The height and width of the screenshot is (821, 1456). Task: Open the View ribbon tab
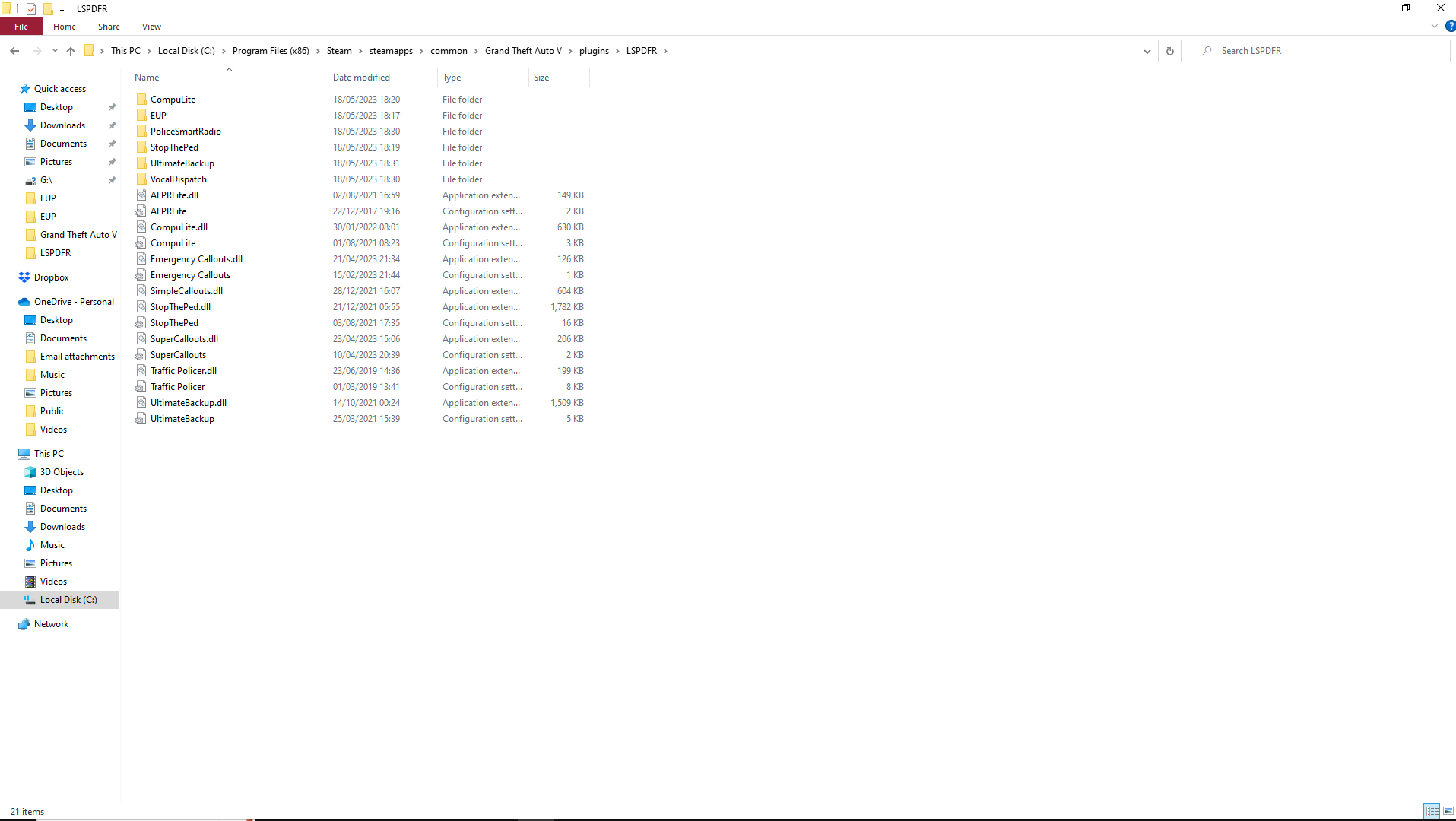[x=151, y=27]
